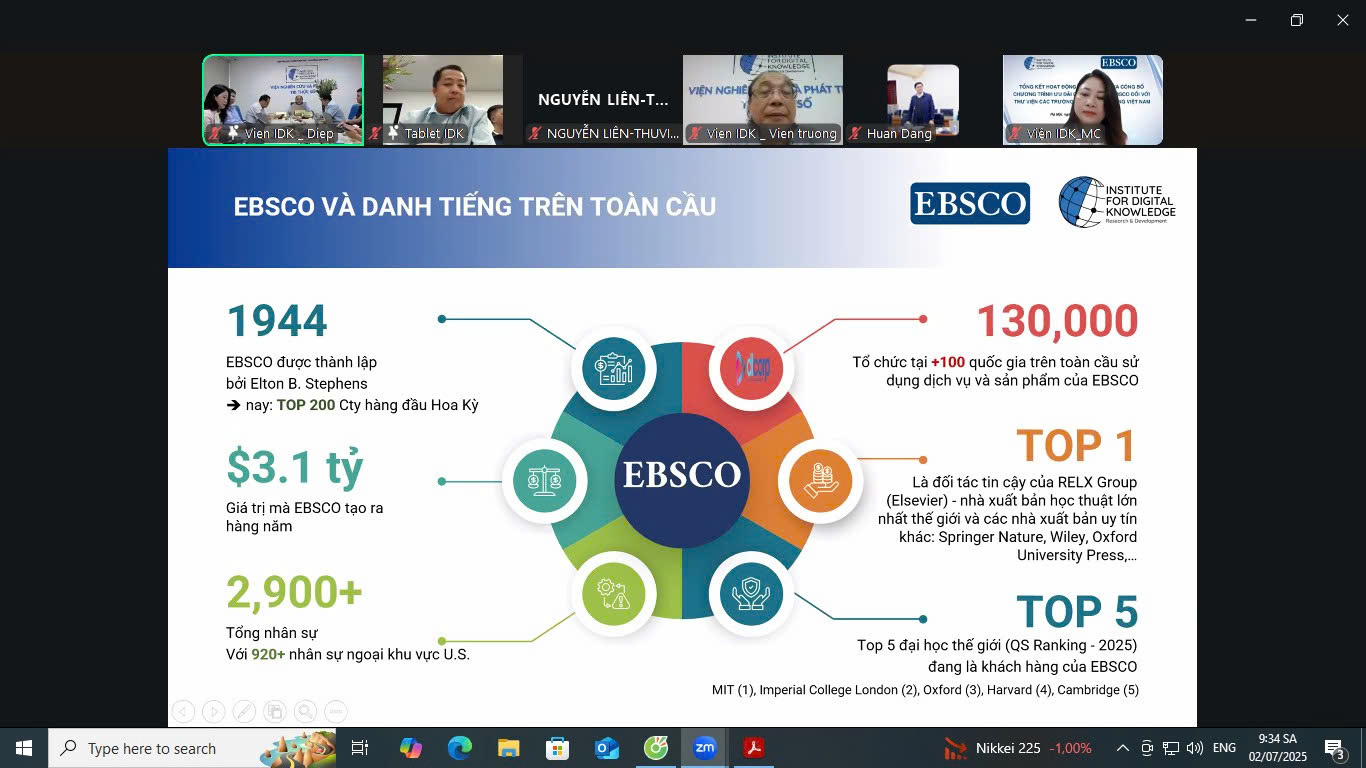Click the balance scale icon on the slide

(544, 481)
